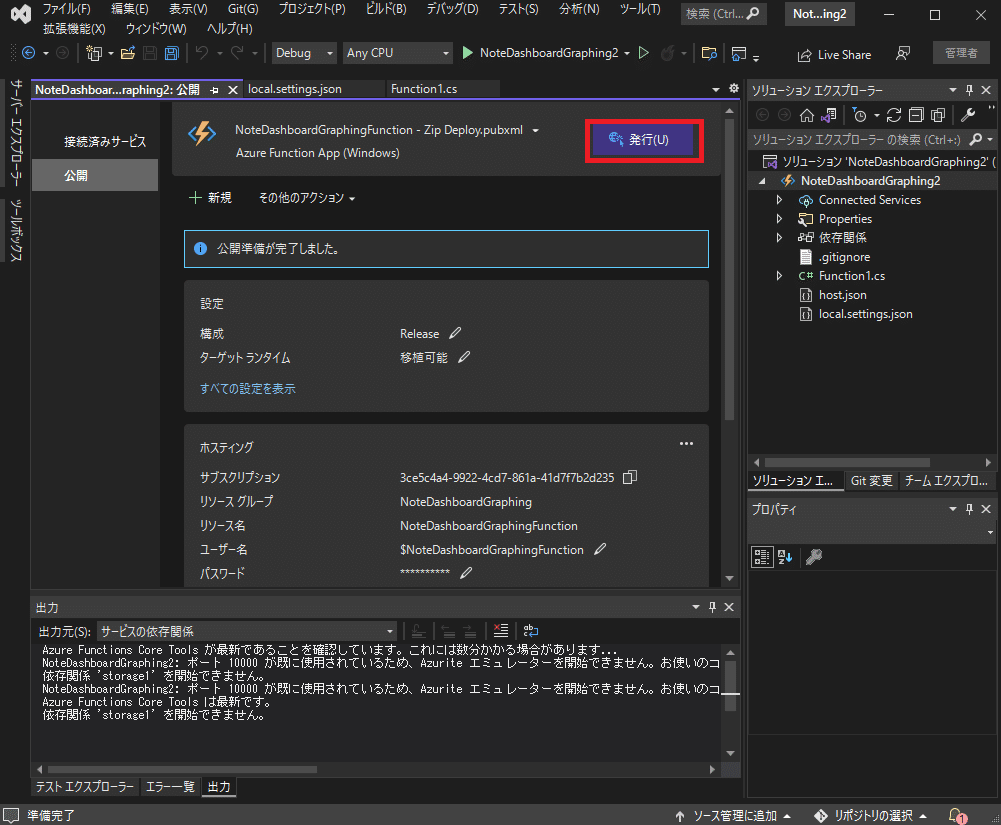Edit the Release configuration pencil icon
Viewport: 1001px width, 825px height.
pyautogui.click(x=455, y=333)
